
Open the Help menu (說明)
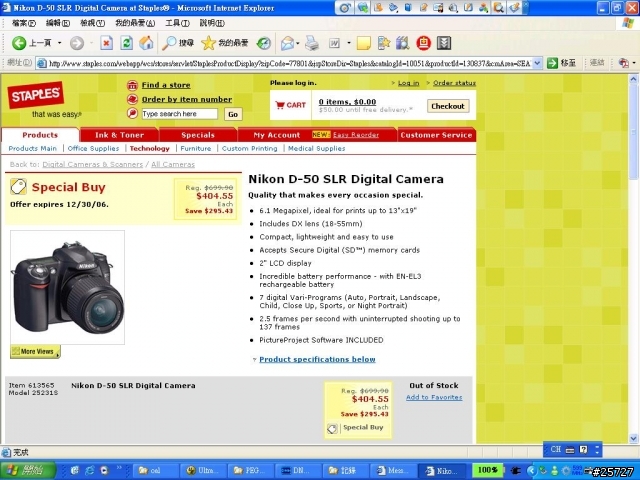212,23
